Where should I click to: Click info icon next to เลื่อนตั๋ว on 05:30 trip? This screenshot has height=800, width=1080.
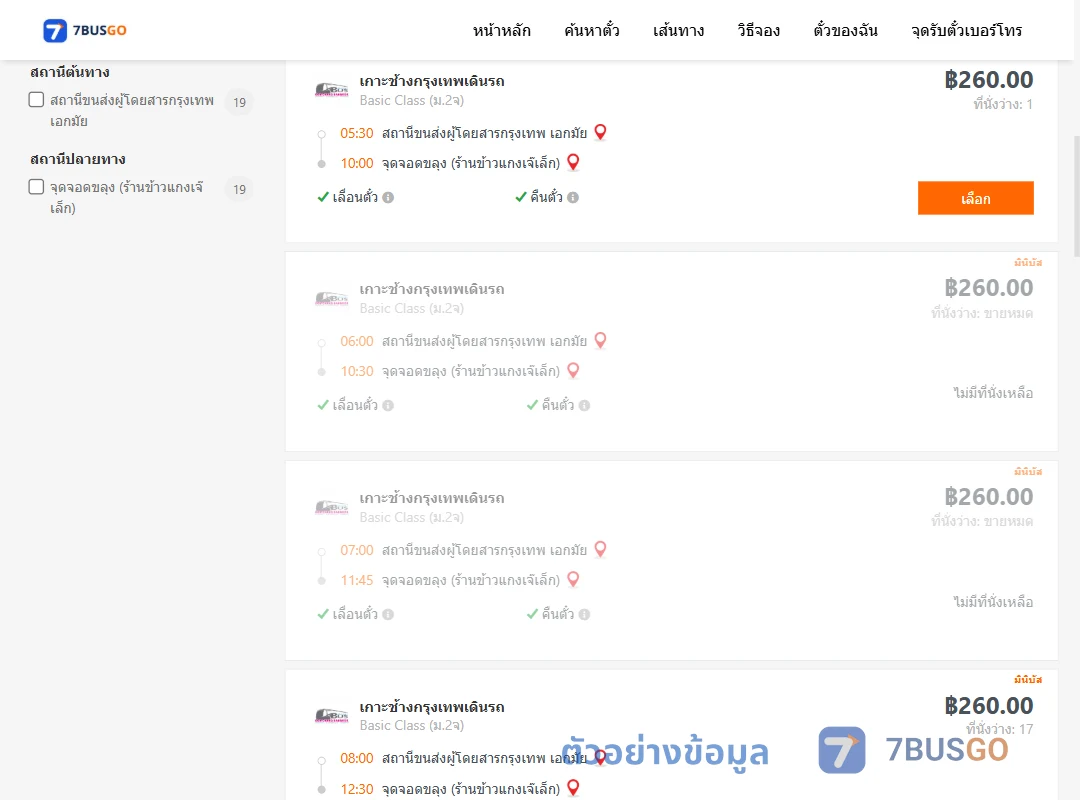pyautogui.click(x=388, y=198)
